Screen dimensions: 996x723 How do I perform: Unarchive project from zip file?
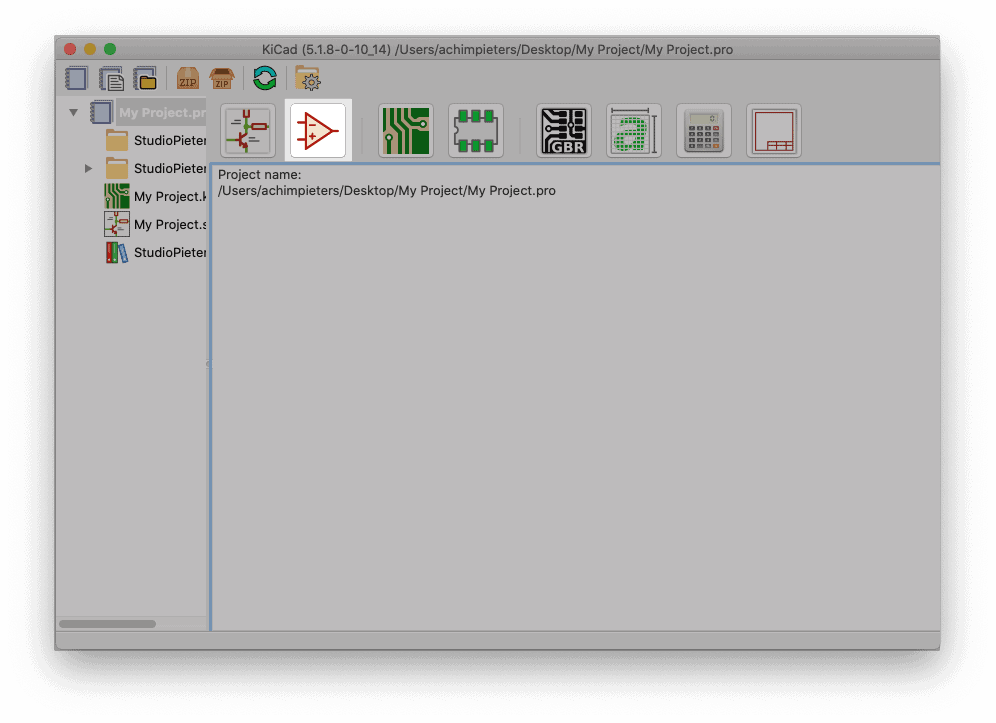click(222, 79)
